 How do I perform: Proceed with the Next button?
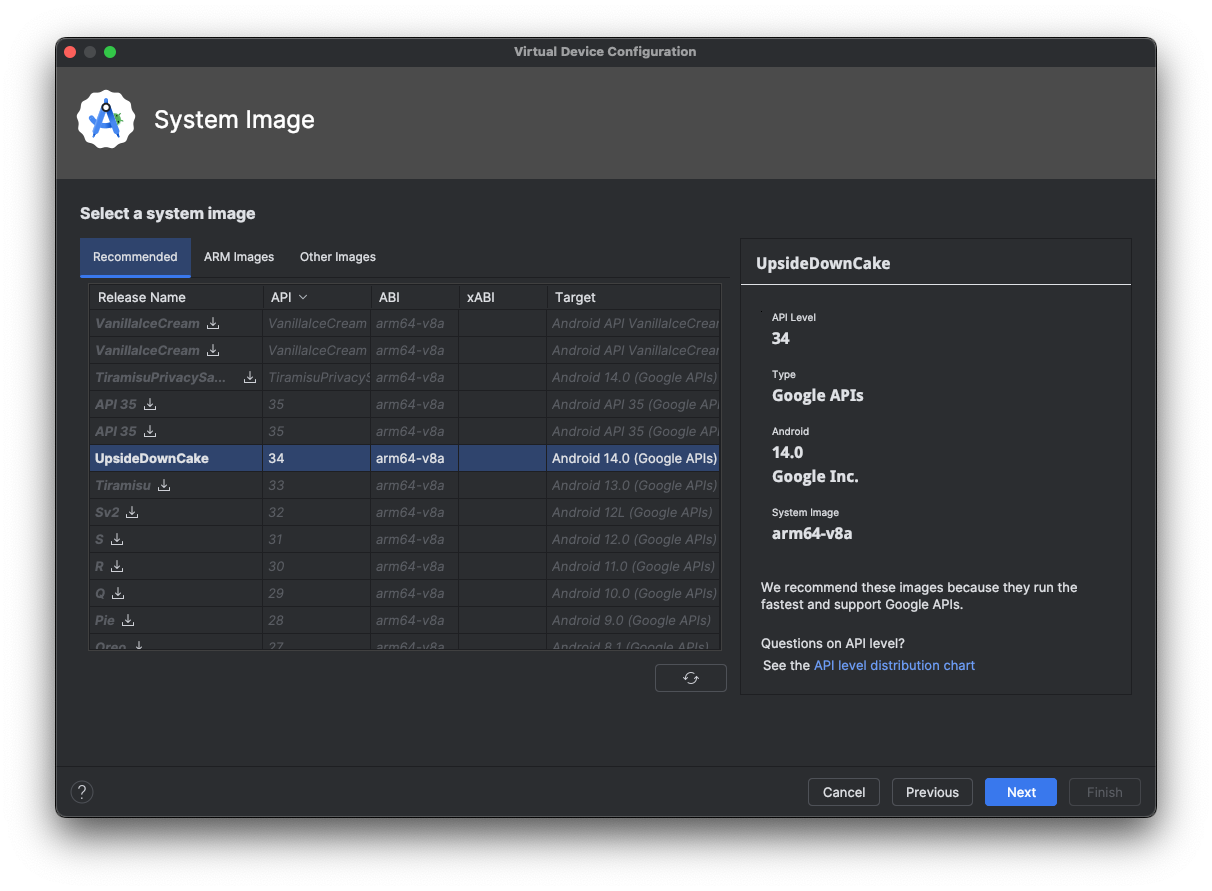tap(1021, 792)
